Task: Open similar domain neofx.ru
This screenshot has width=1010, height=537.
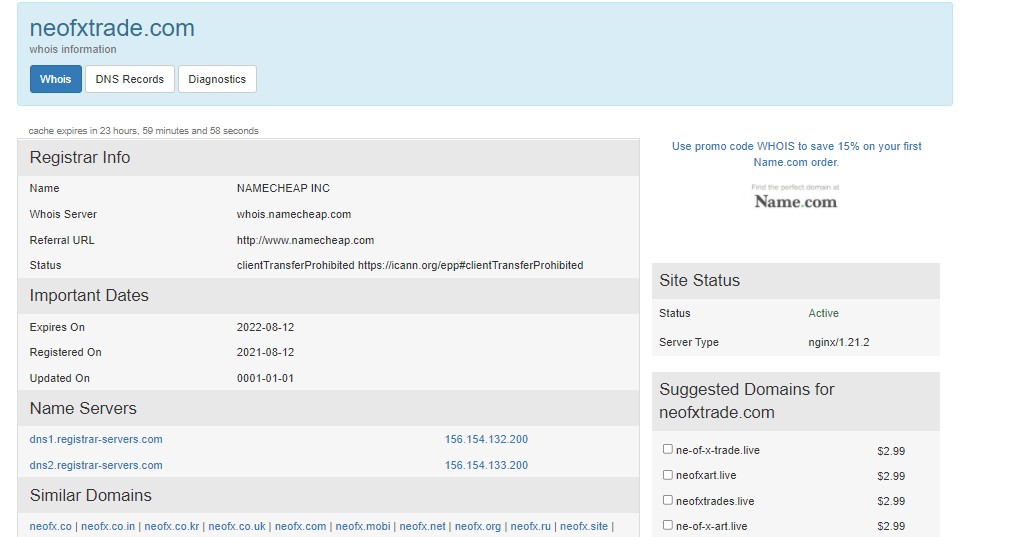Action: 531,526
